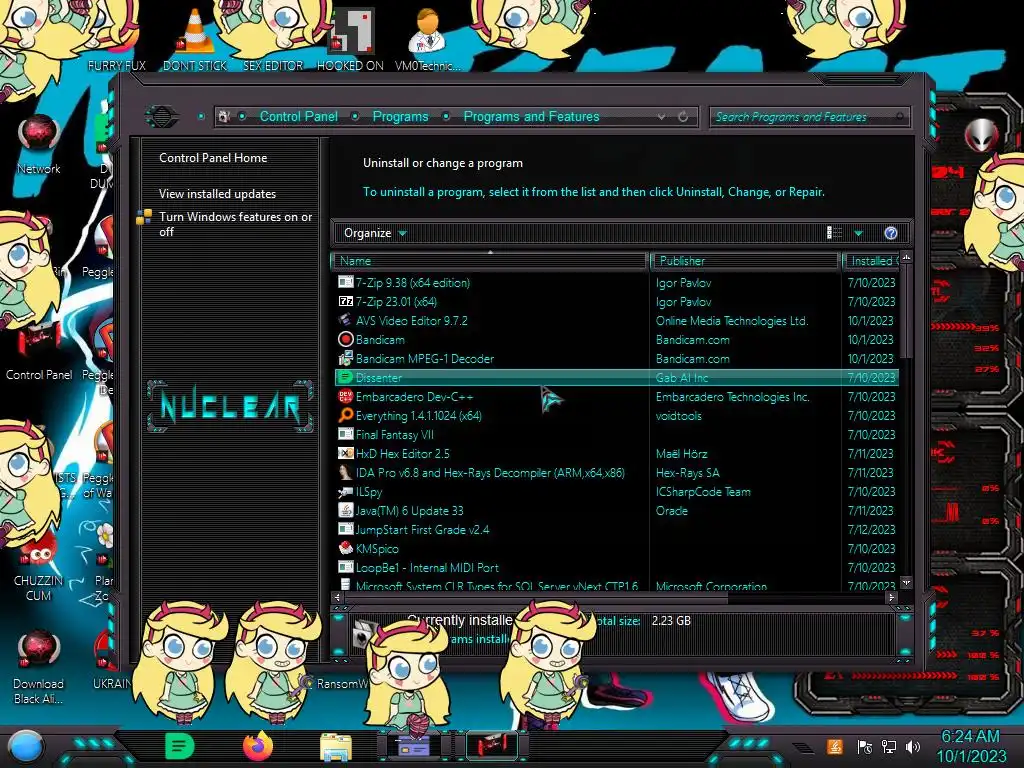
Task: Click the horizontal scroll right arrow
Action: [x=891, y=597]
